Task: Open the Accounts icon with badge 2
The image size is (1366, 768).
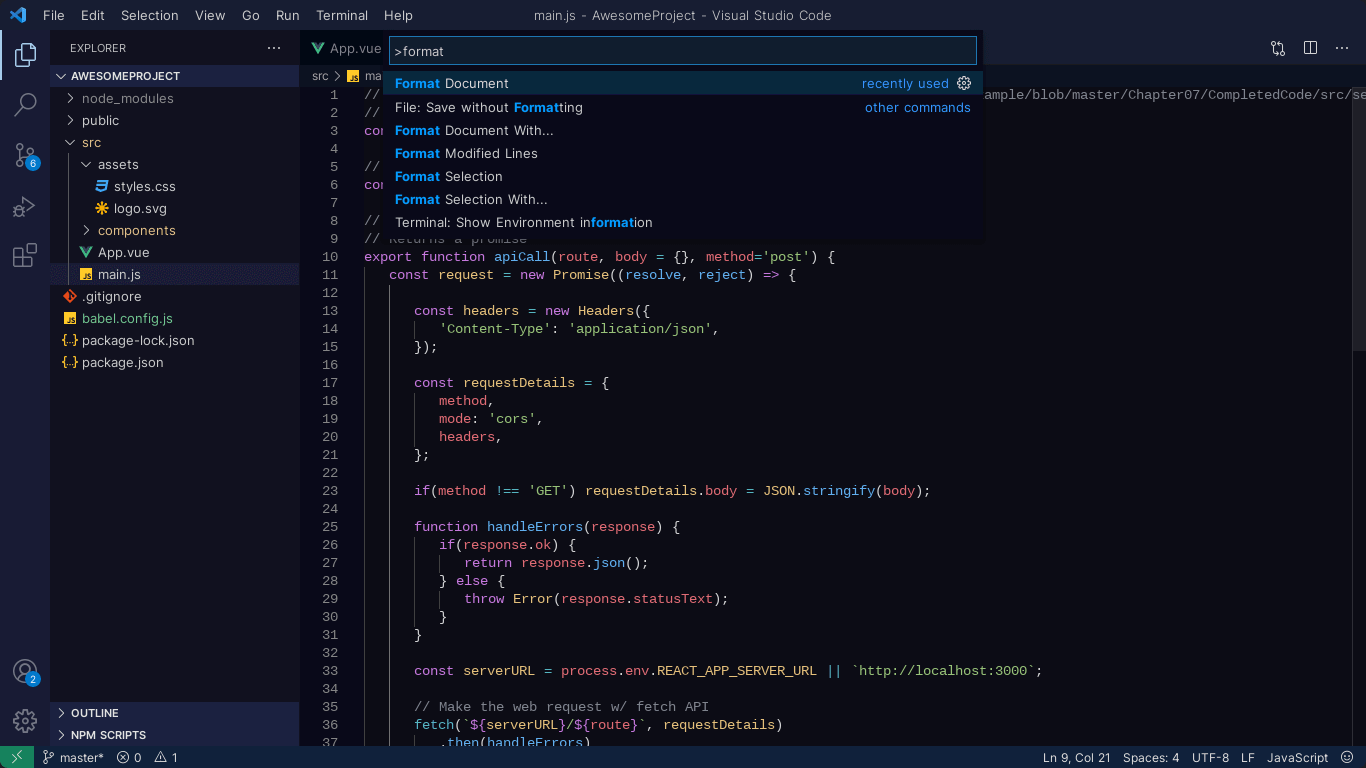Action: [x=25, y=672]
